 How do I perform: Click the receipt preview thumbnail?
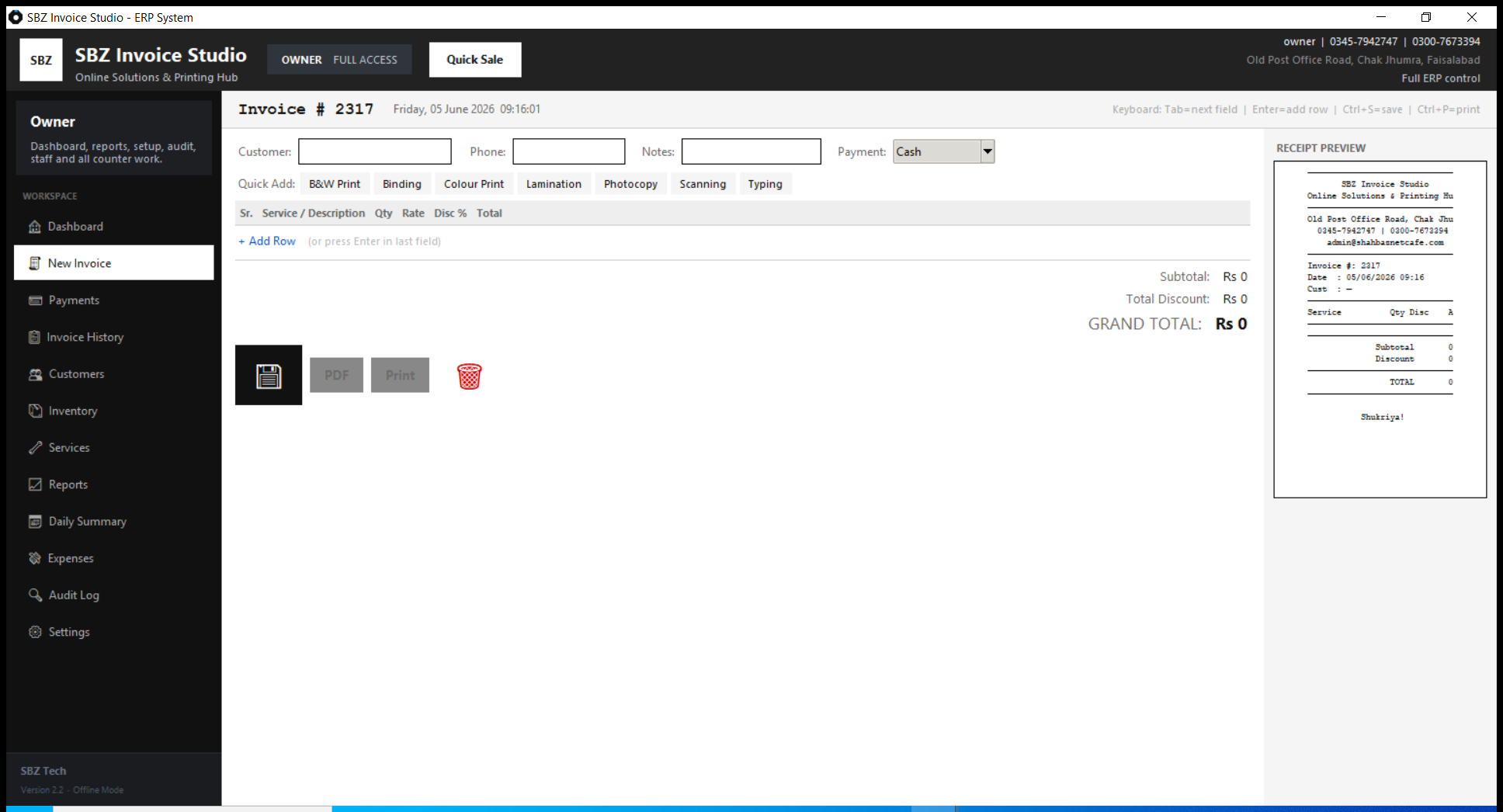(1380, 329)
